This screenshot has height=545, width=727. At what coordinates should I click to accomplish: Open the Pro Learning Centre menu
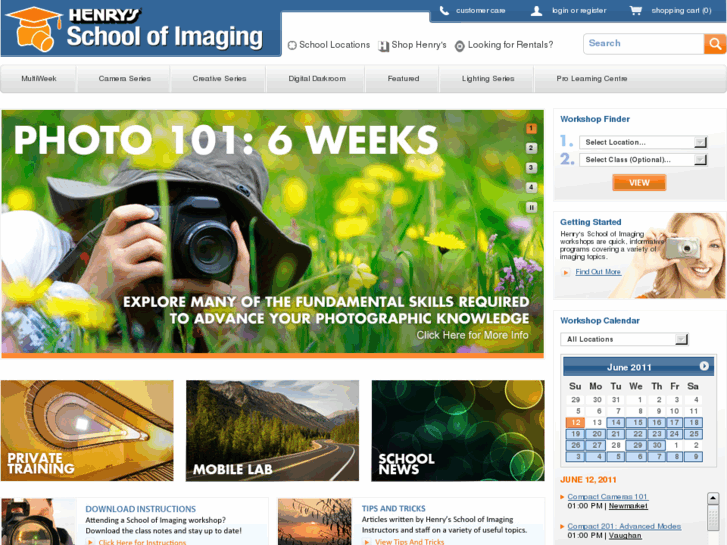[592, 79]
